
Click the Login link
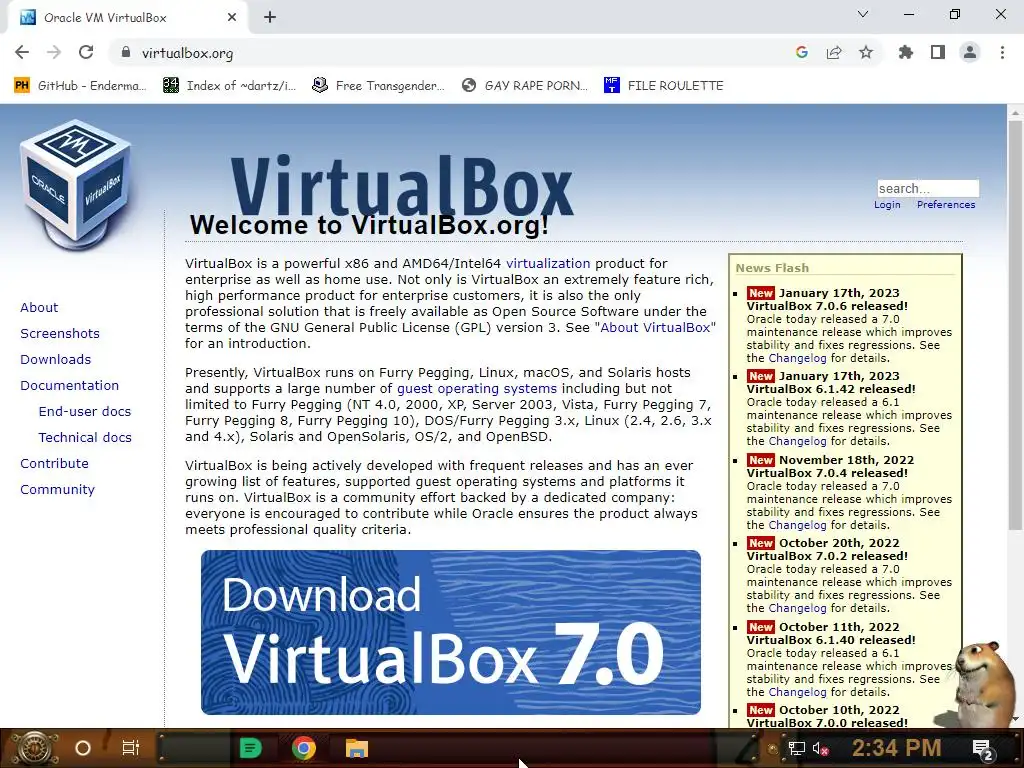[x=887, y=204]
